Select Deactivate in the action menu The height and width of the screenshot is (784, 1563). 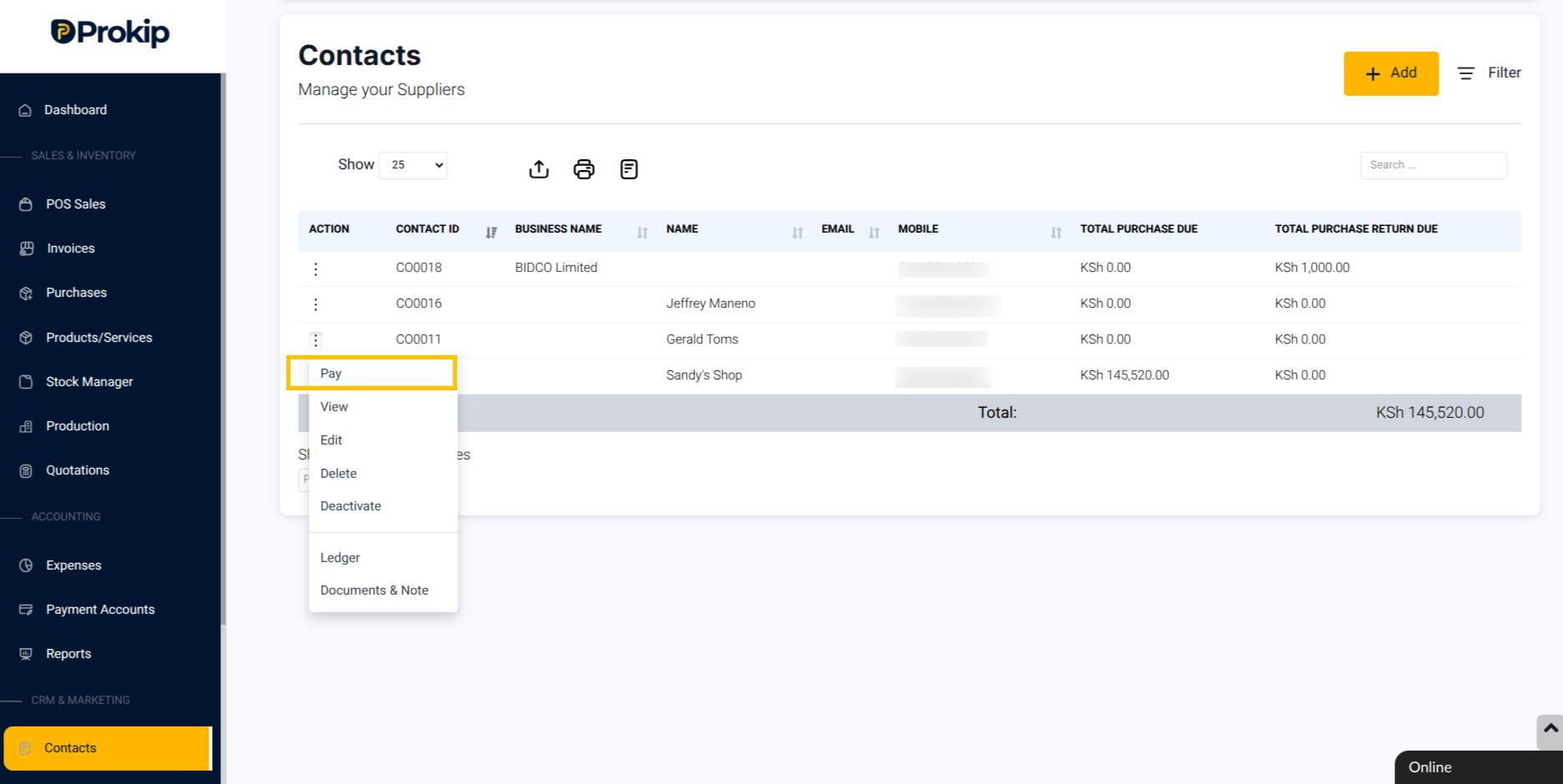383,506
